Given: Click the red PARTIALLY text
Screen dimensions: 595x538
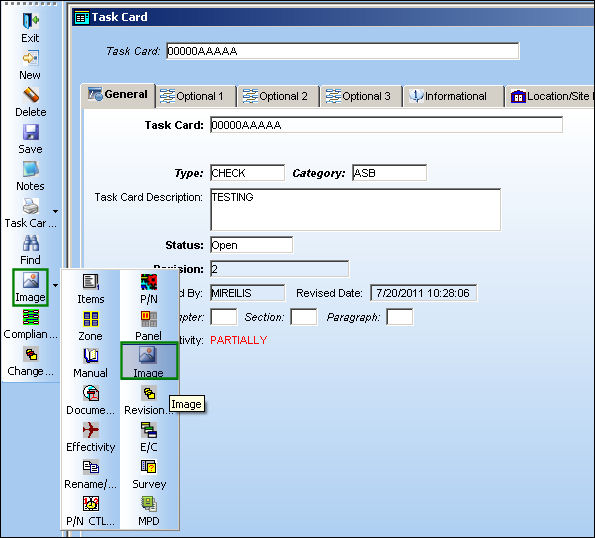Looking at the screenshot, I should click(x=239, y=340).
